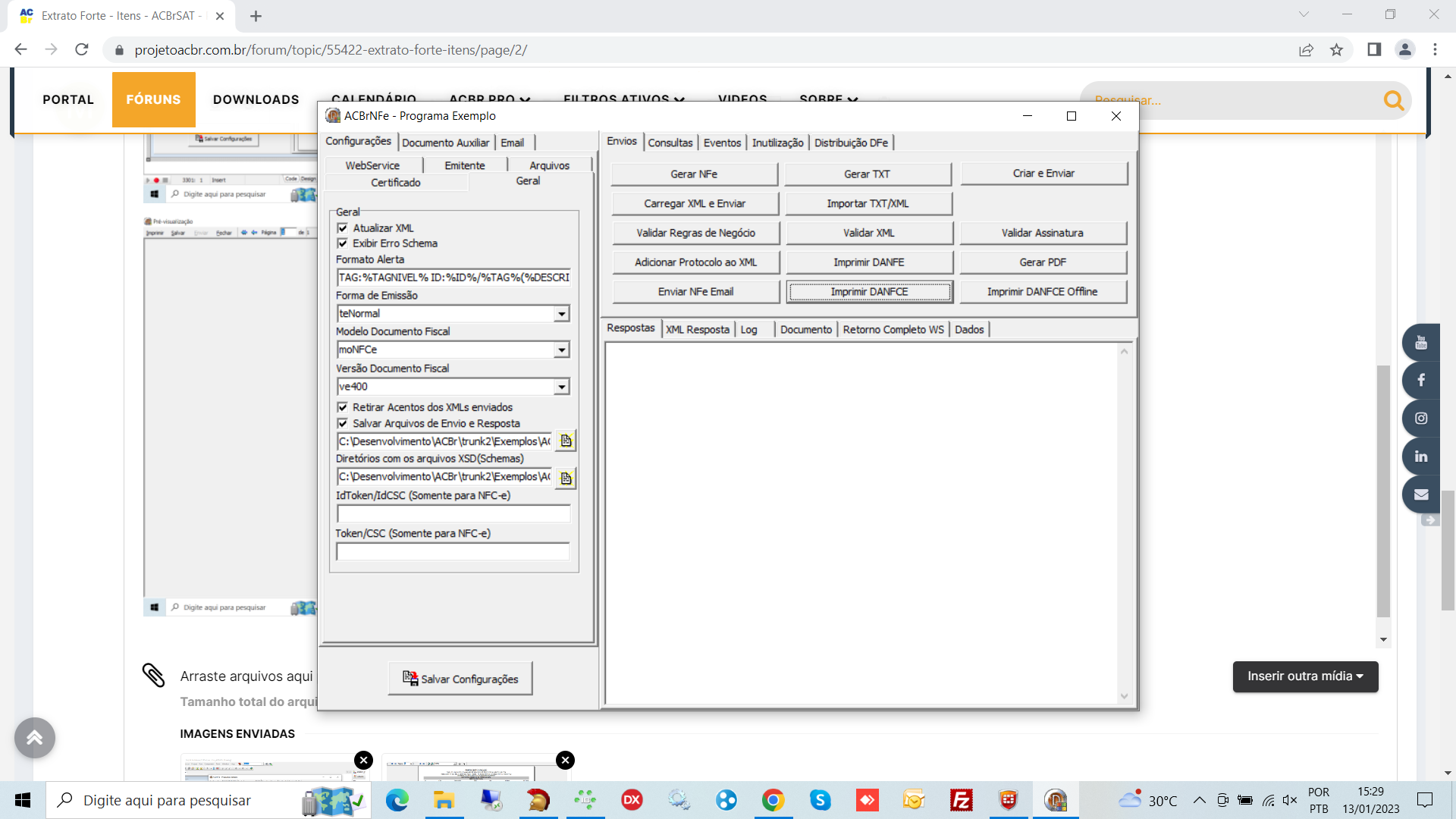Expand FILTROS ATIVOS website menu
Viewport: 1456px width, 819px height.
coord(623,99)
